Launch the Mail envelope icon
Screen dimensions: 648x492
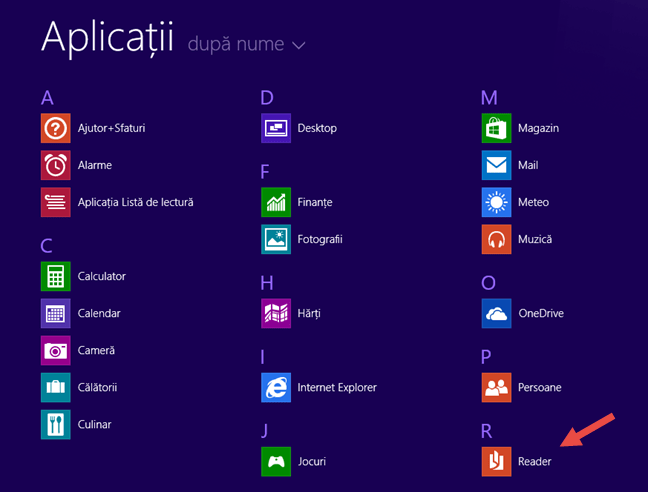click(x=496, y=165)
